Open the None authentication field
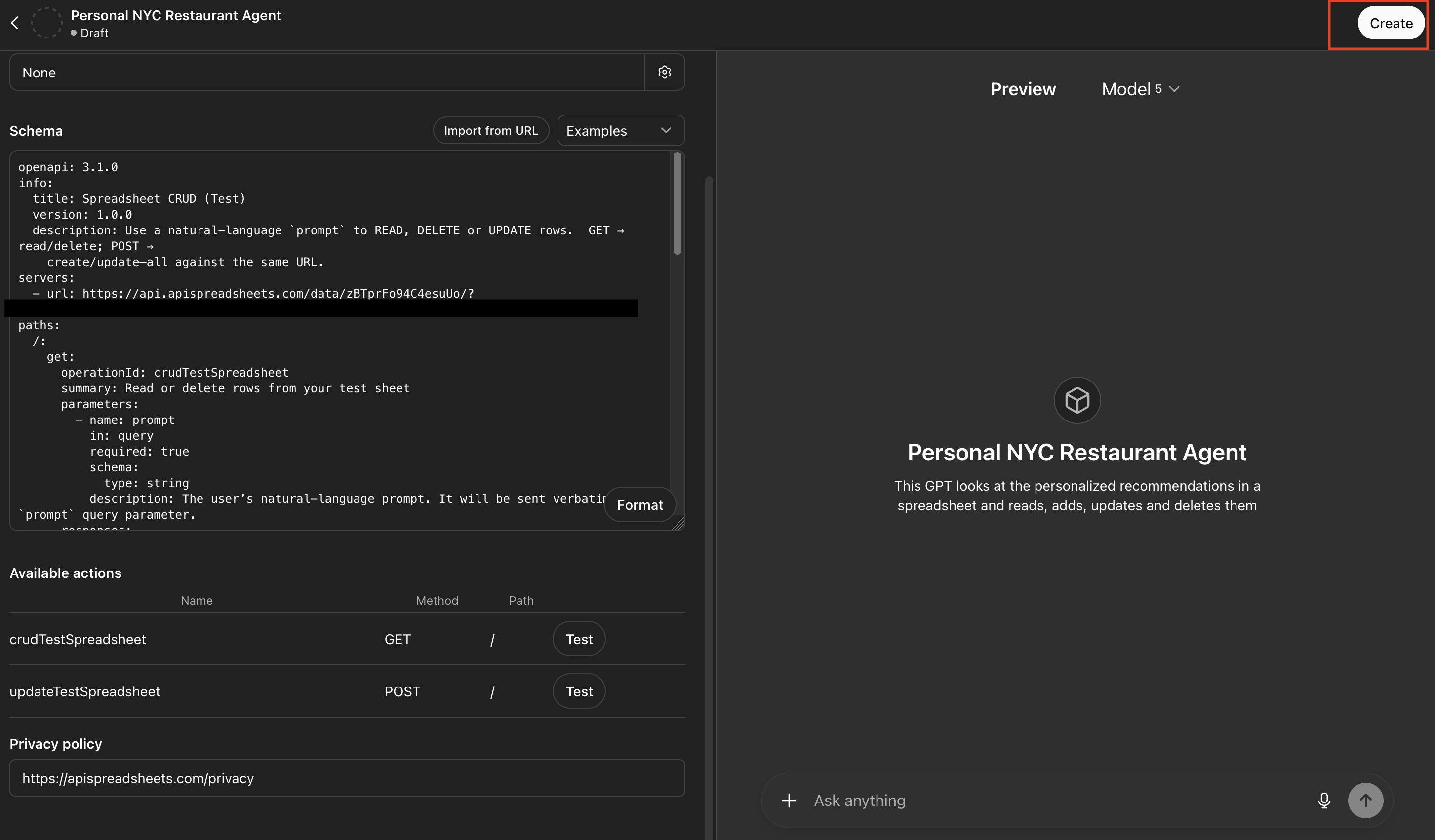1435x840 pixels. pos(326,72)
